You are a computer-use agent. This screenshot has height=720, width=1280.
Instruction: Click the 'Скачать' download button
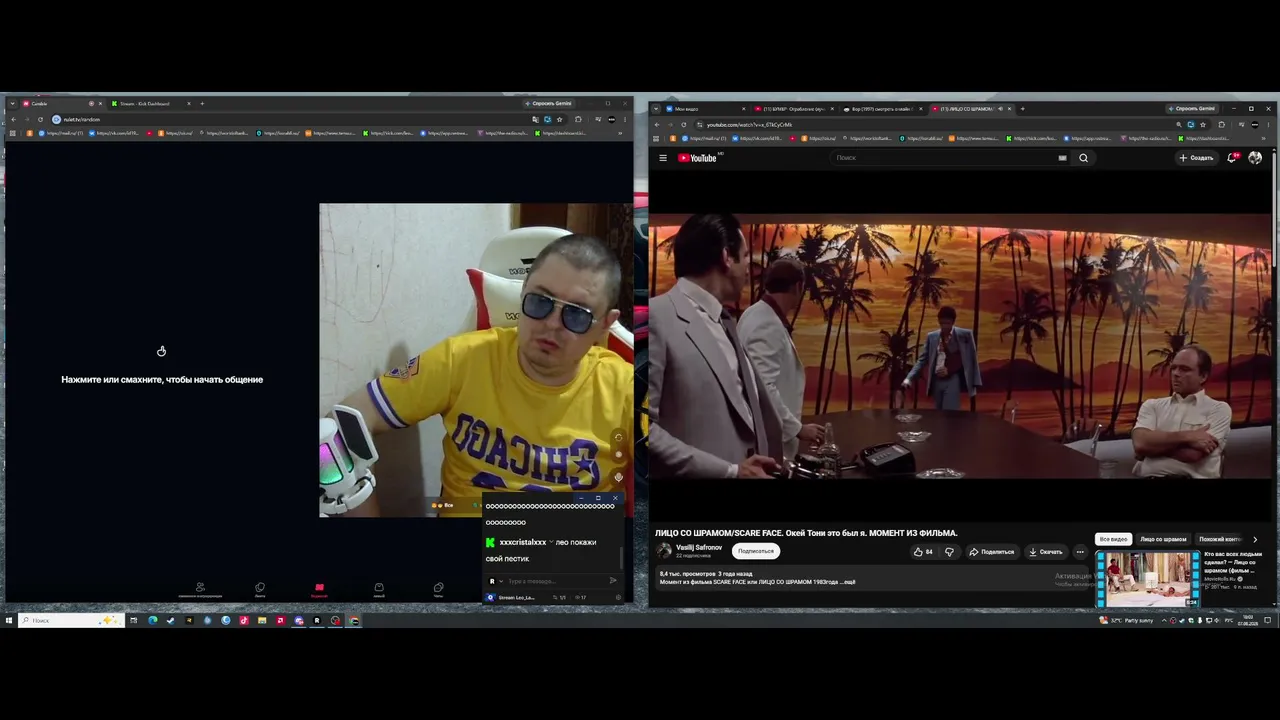pos(1045,552)
